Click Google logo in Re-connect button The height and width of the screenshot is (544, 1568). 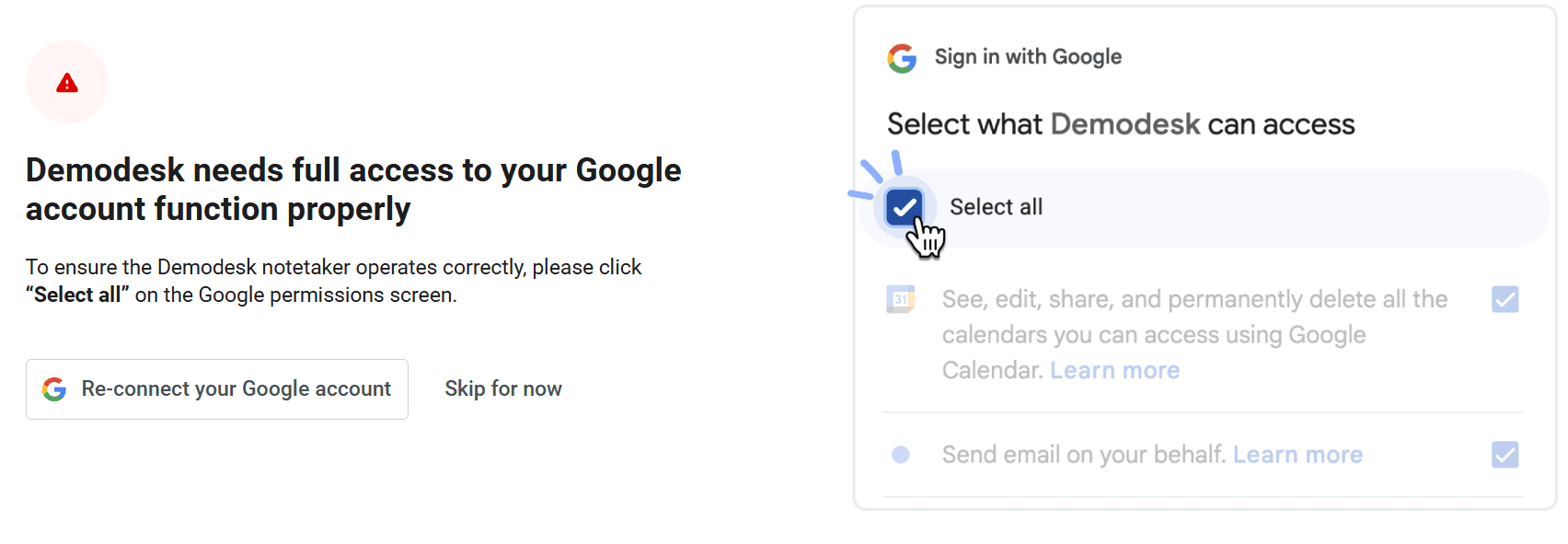pyautogui.click(x=54, y=389)
